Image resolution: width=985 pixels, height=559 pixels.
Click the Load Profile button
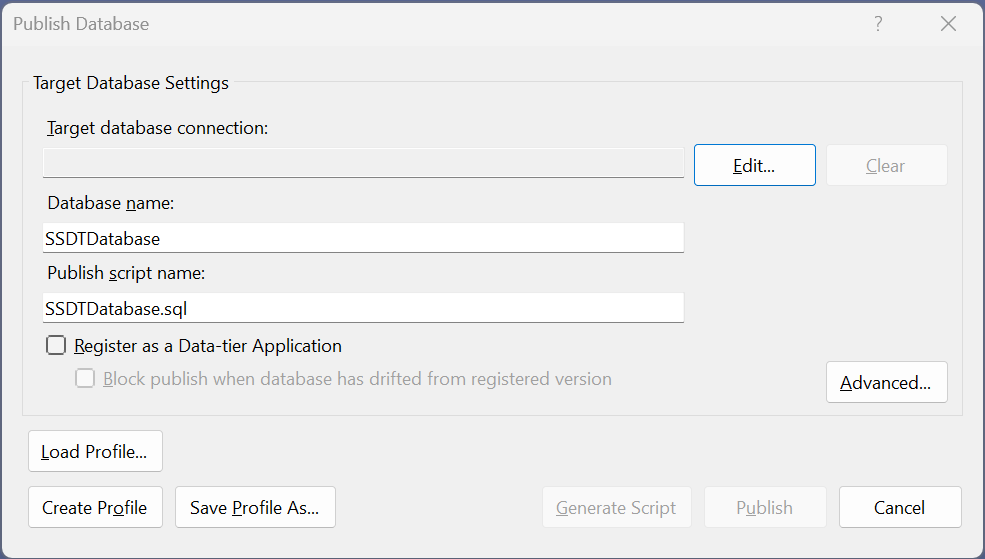(x=95, y=452)
